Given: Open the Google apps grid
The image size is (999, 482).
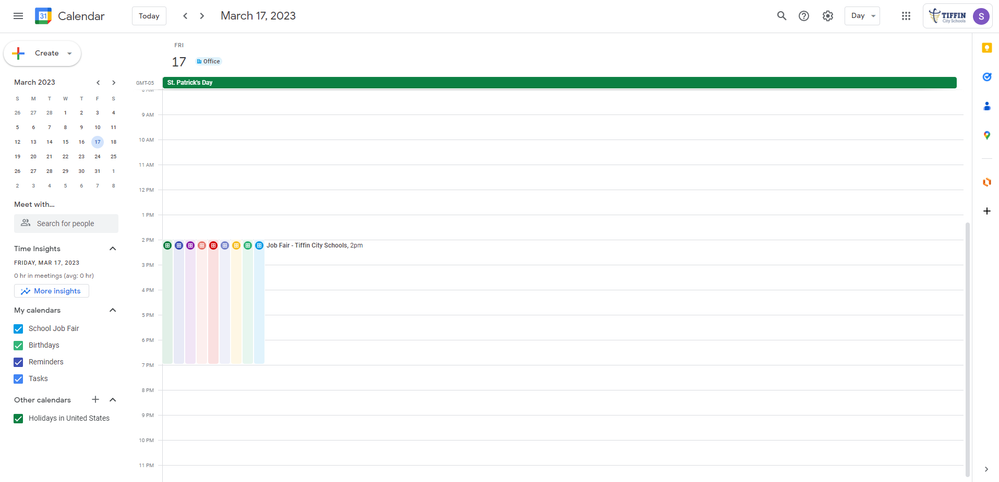Looking at the screenshot, I should click(906, 16).
